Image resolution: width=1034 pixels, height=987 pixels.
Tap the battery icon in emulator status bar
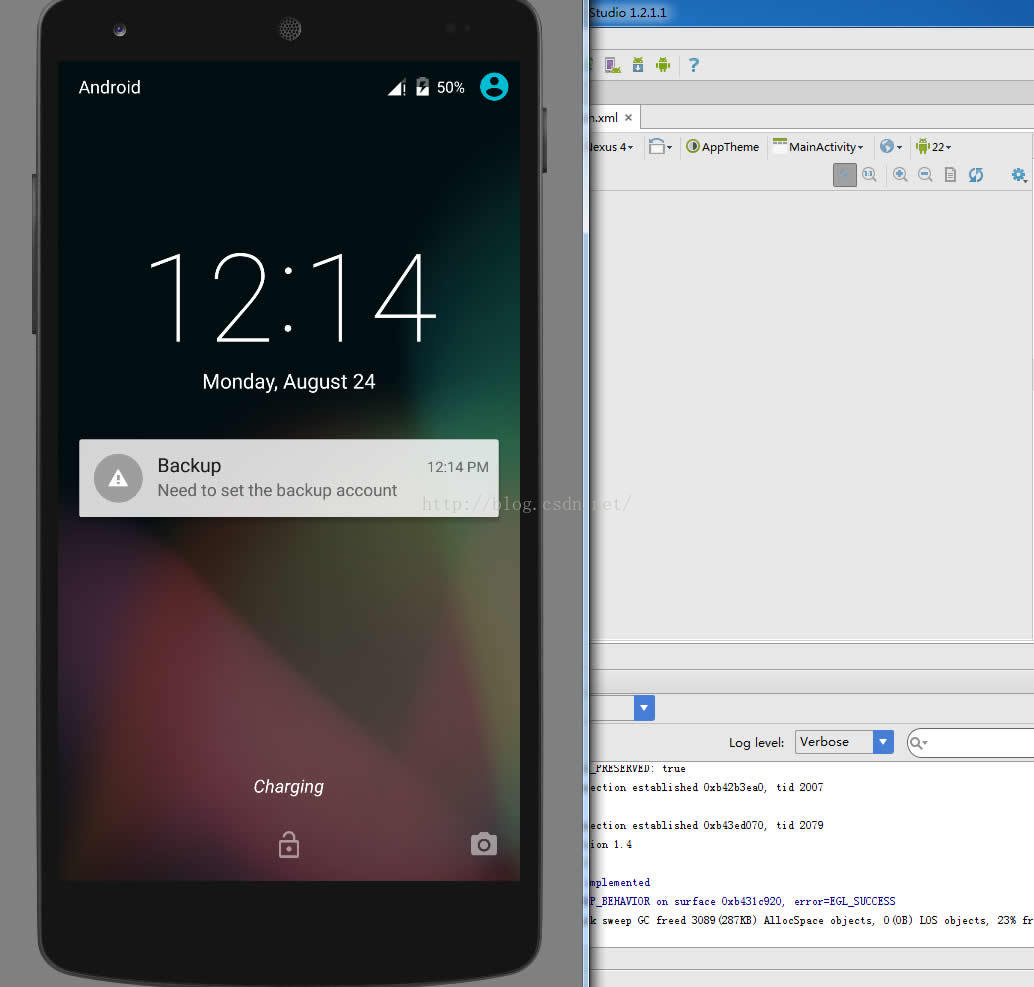(x=422, y=87)
